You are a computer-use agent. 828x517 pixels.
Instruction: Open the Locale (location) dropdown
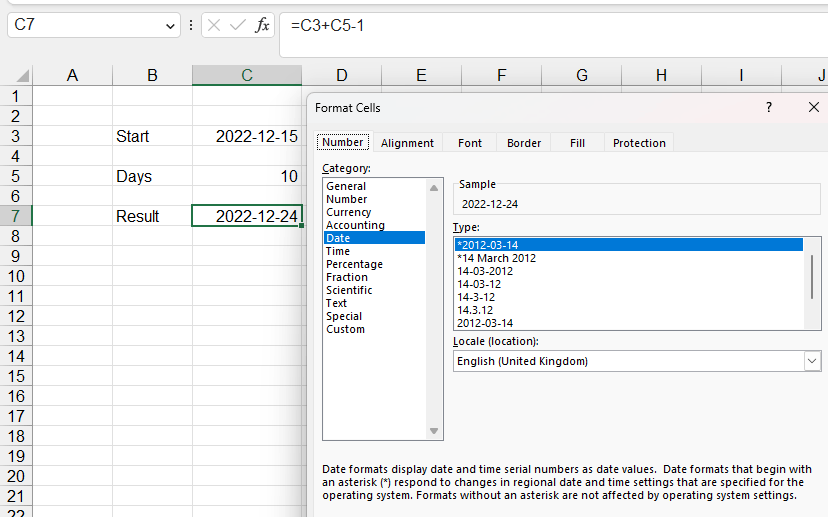[812, 361]
